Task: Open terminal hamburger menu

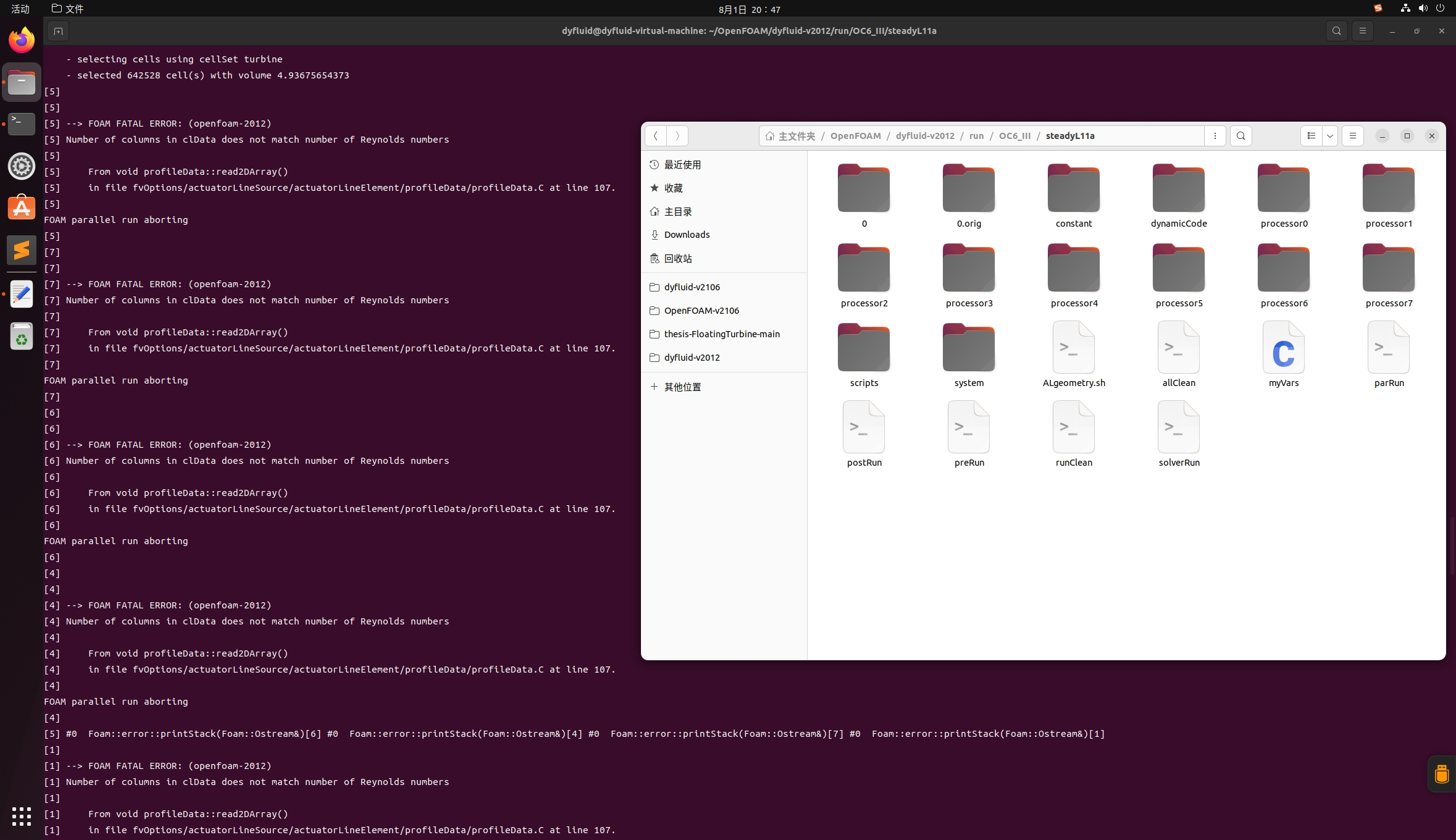Action: pos(1362,31)
